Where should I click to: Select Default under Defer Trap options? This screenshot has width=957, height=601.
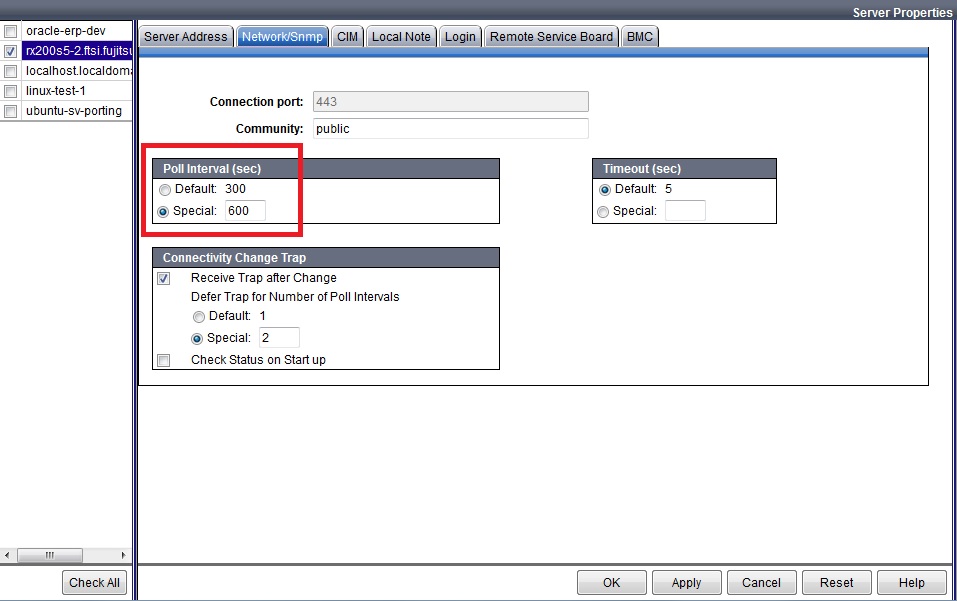click(x=201, y=317)
